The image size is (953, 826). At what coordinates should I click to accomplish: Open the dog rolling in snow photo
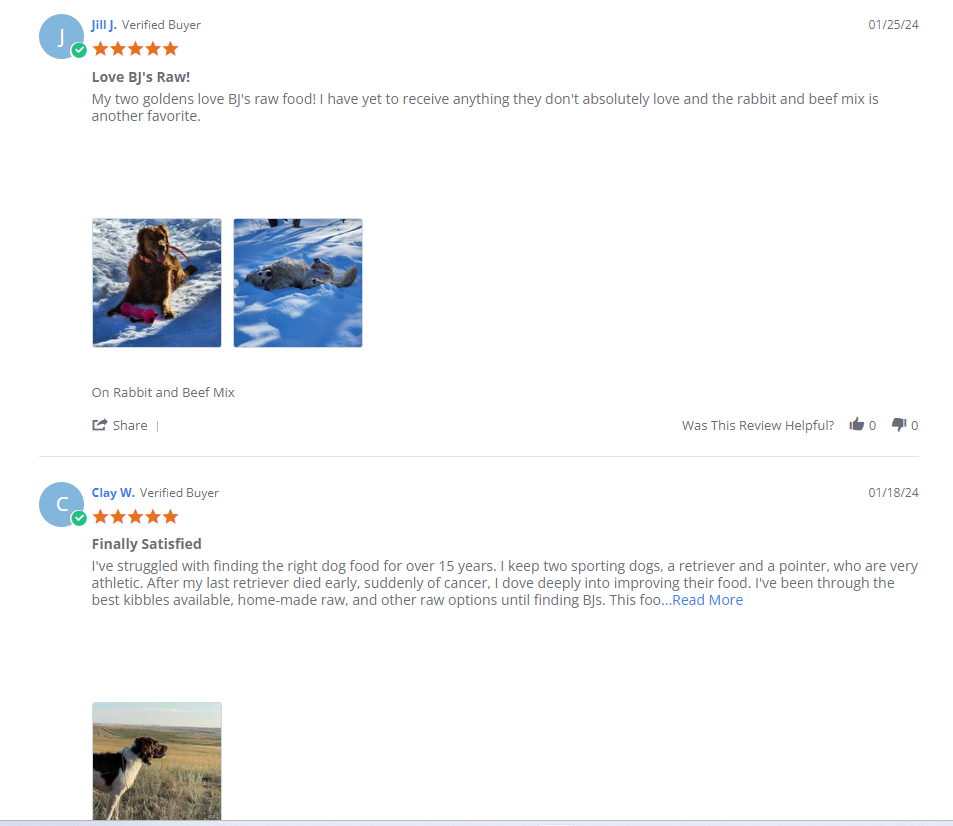(x=298, y=283)
